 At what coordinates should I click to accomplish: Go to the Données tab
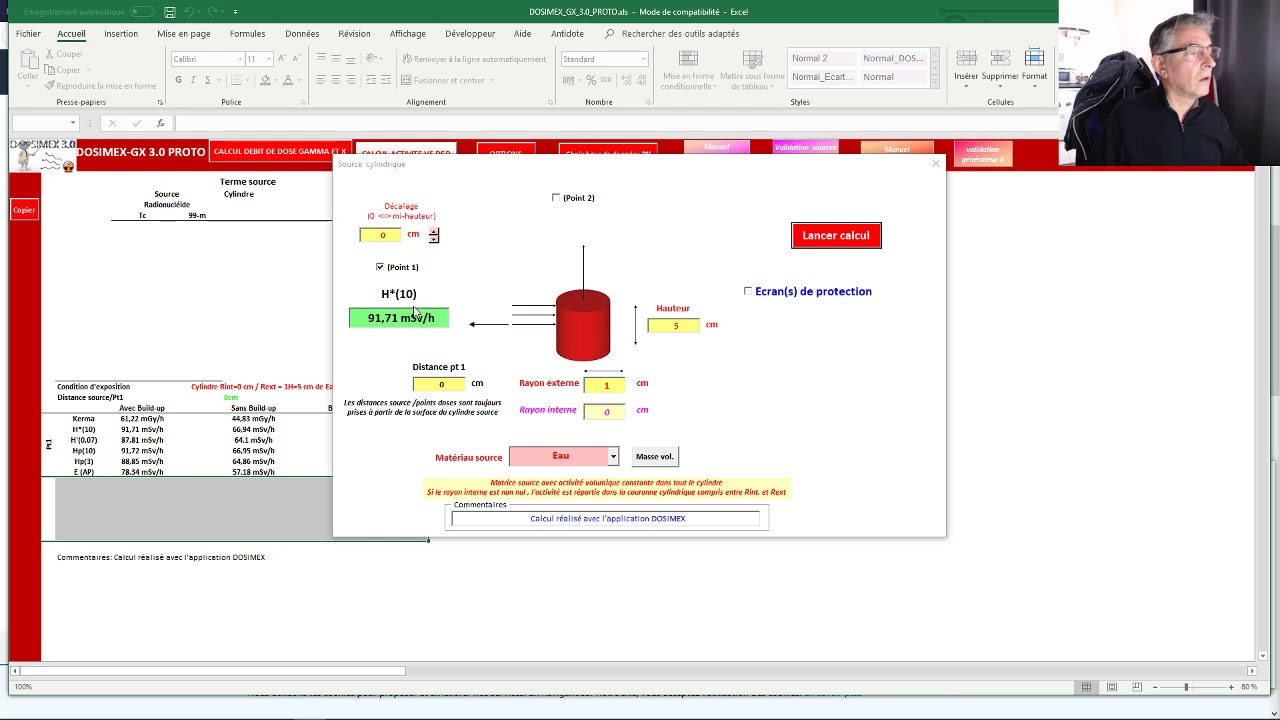point(302,33)
